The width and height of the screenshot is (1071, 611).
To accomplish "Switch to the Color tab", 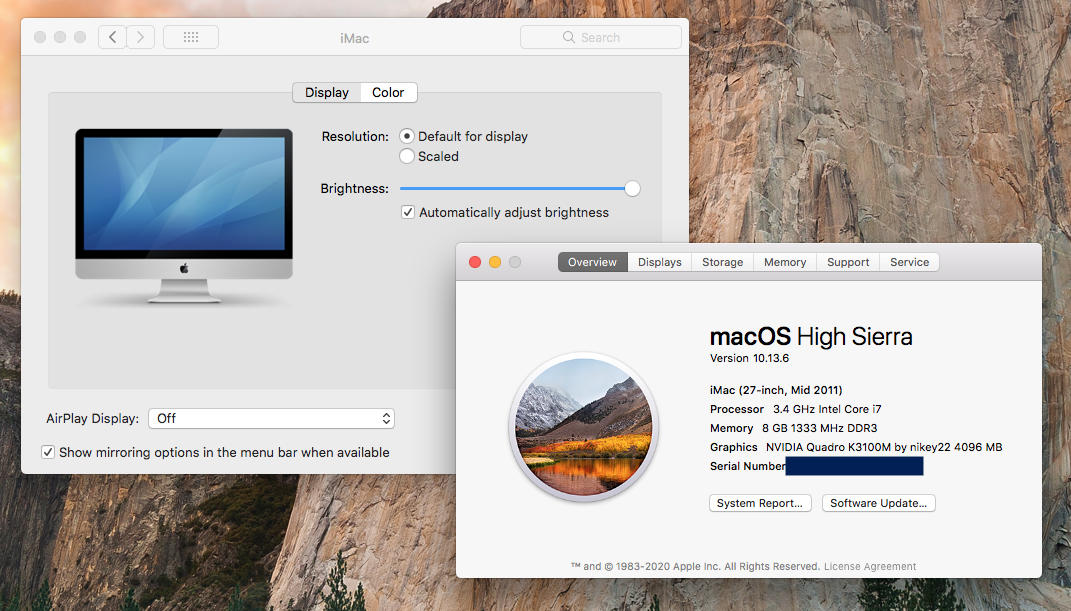I will (x=388, y=92).
